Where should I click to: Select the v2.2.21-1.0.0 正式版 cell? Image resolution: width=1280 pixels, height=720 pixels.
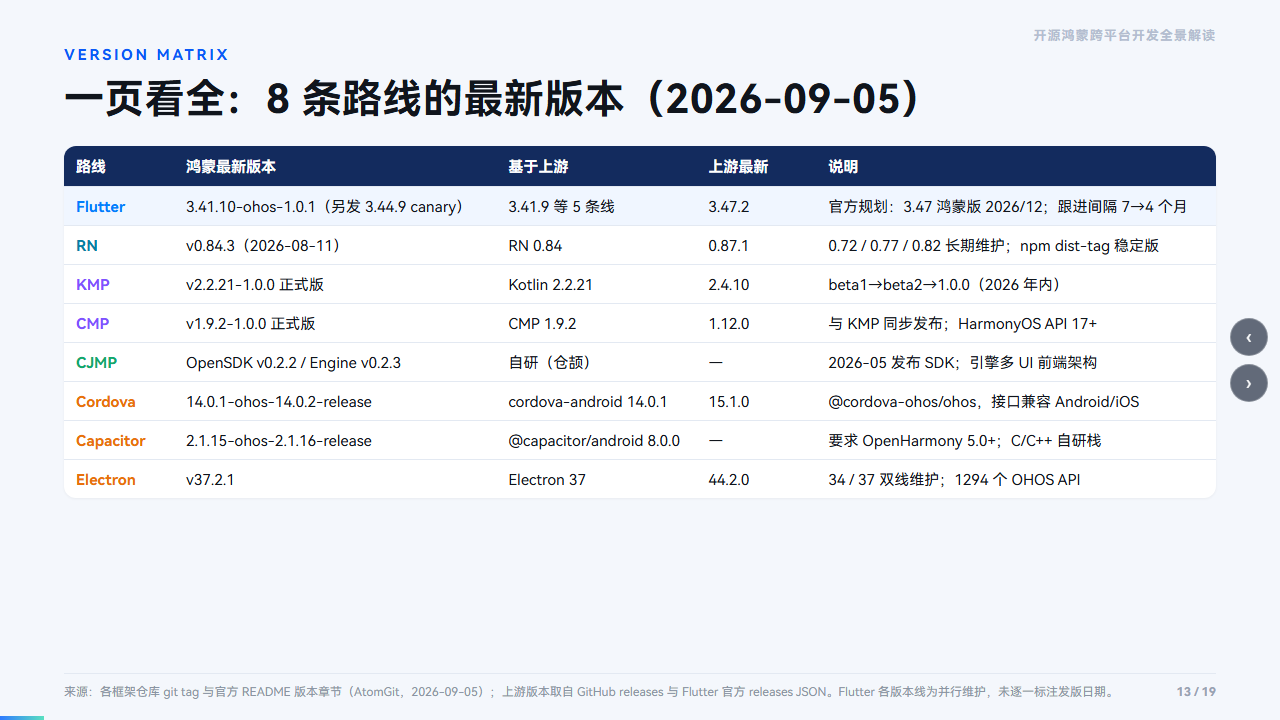[x=255, y=285]
